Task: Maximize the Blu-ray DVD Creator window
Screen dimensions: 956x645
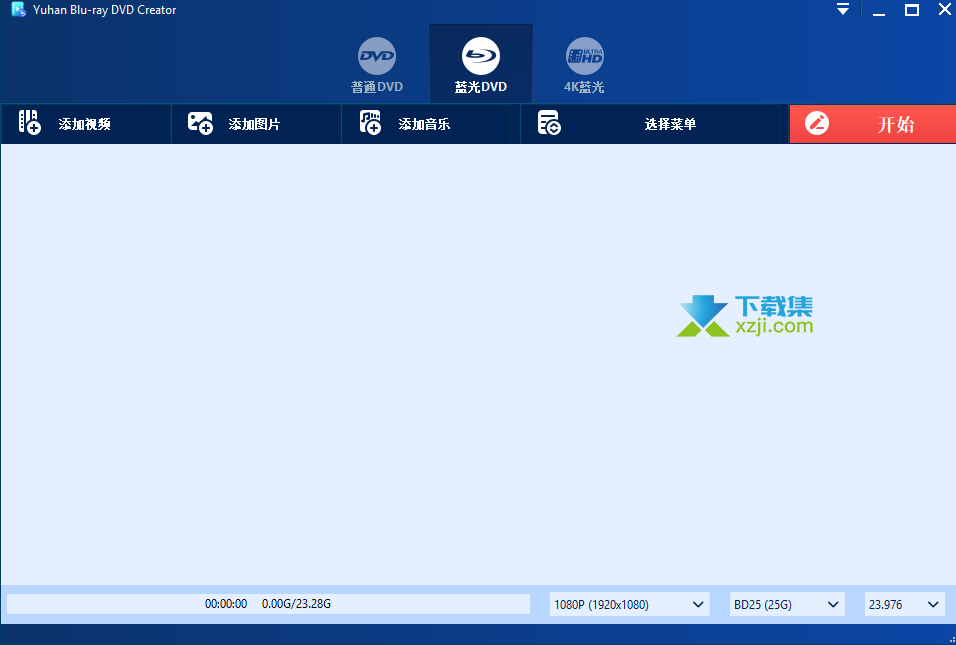Action: [911, 10]
